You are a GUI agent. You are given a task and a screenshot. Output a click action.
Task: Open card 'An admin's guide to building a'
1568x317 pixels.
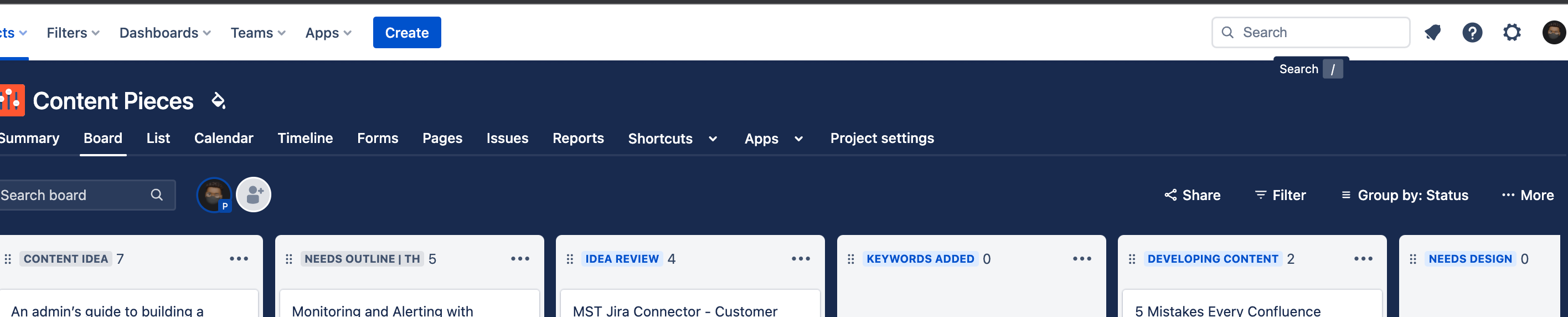129,304
